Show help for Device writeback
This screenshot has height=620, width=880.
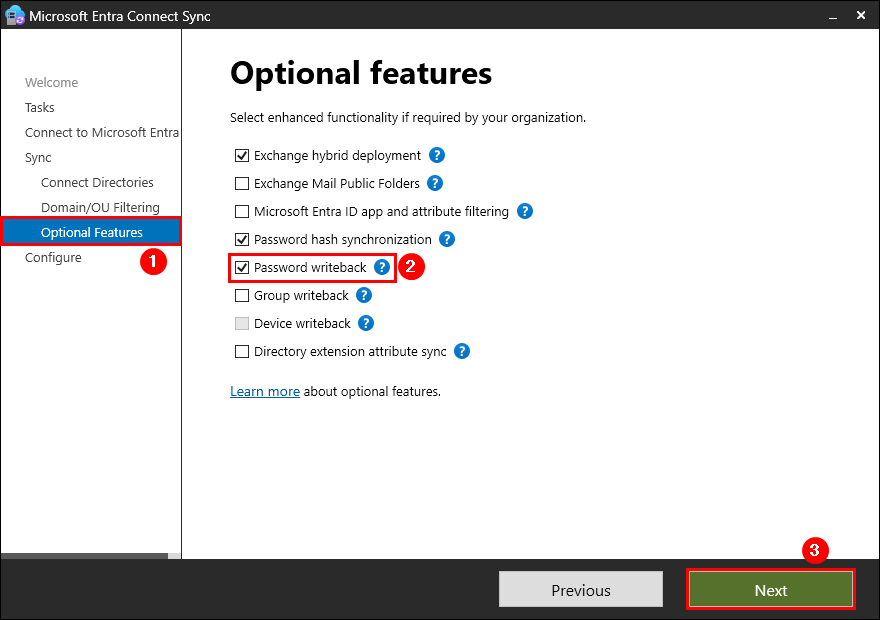[x=366, y=324]
